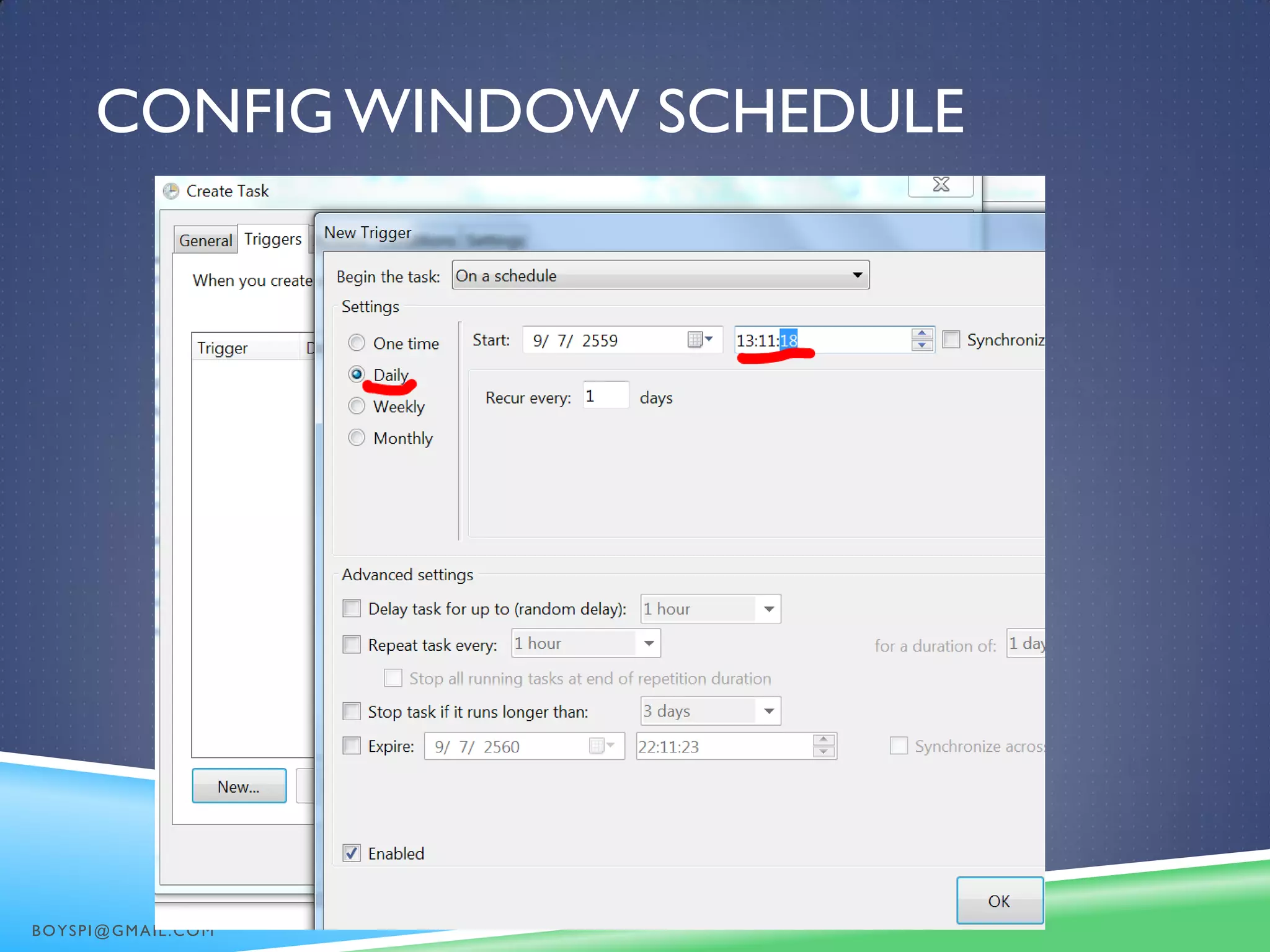Decrease start time with down spinner arrow
The width and height of the screenshot is (1270, 952).
[922, 346]
